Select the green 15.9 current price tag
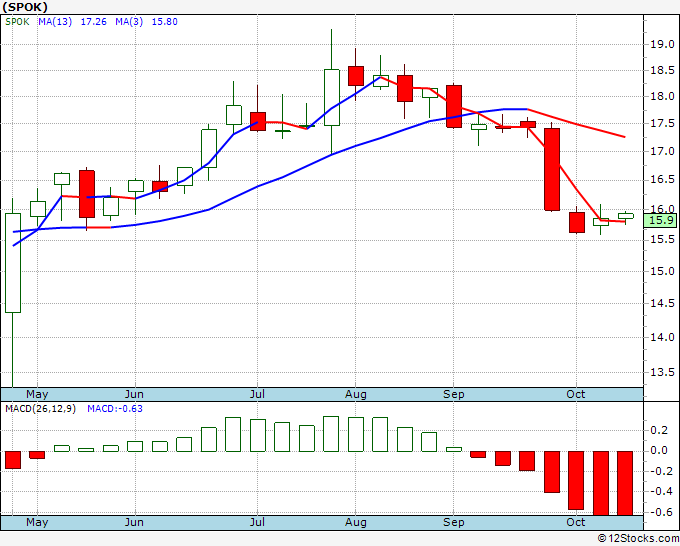The height and width of the screenshot is (546, 680). point(660,220)
